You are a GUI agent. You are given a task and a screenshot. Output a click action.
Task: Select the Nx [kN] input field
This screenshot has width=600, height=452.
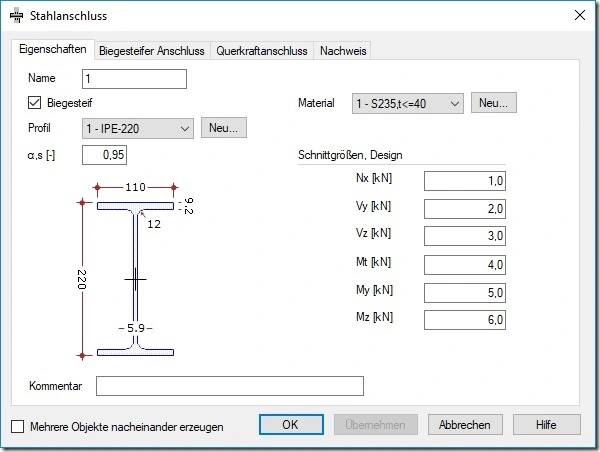click(465, 181)
